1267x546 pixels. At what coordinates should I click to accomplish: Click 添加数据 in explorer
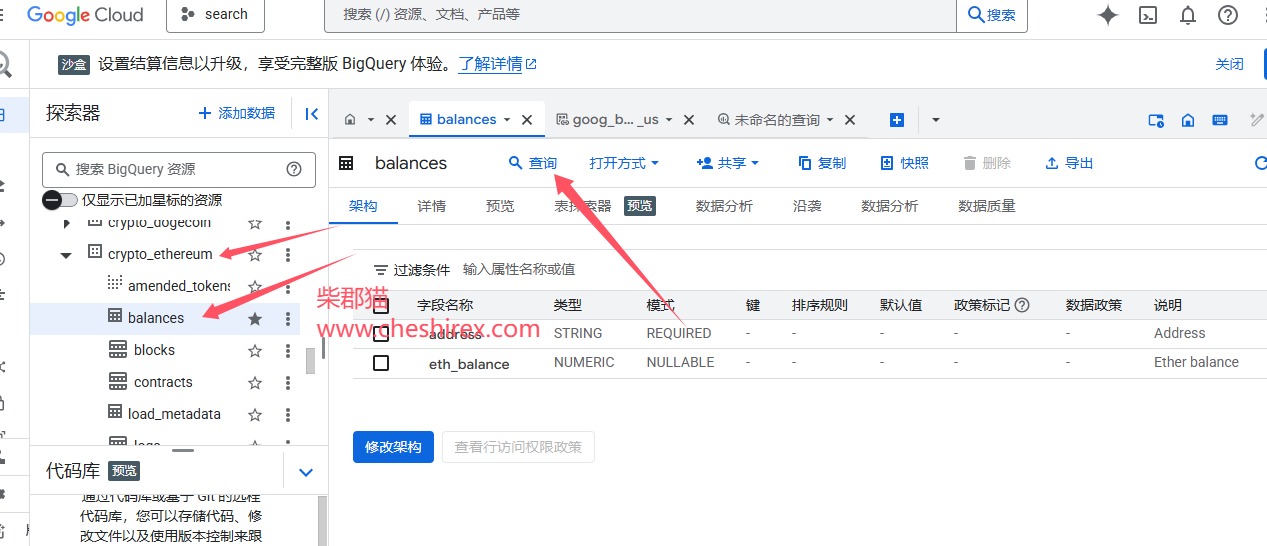[x=237, y=113]
